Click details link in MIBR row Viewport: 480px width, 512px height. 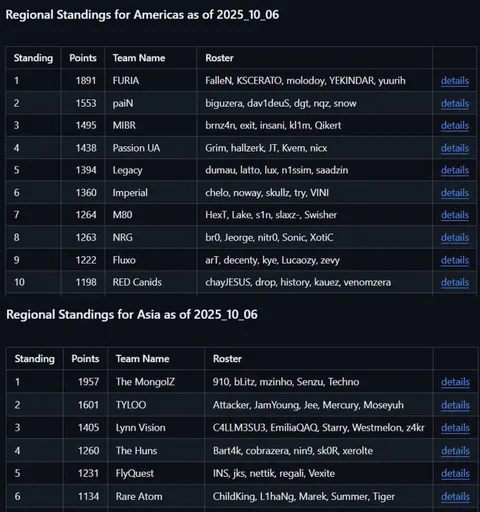pos(455,125)
